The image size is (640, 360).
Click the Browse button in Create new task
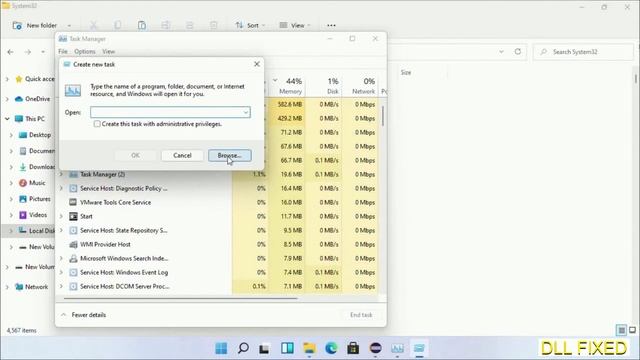(x=230, y=156)
